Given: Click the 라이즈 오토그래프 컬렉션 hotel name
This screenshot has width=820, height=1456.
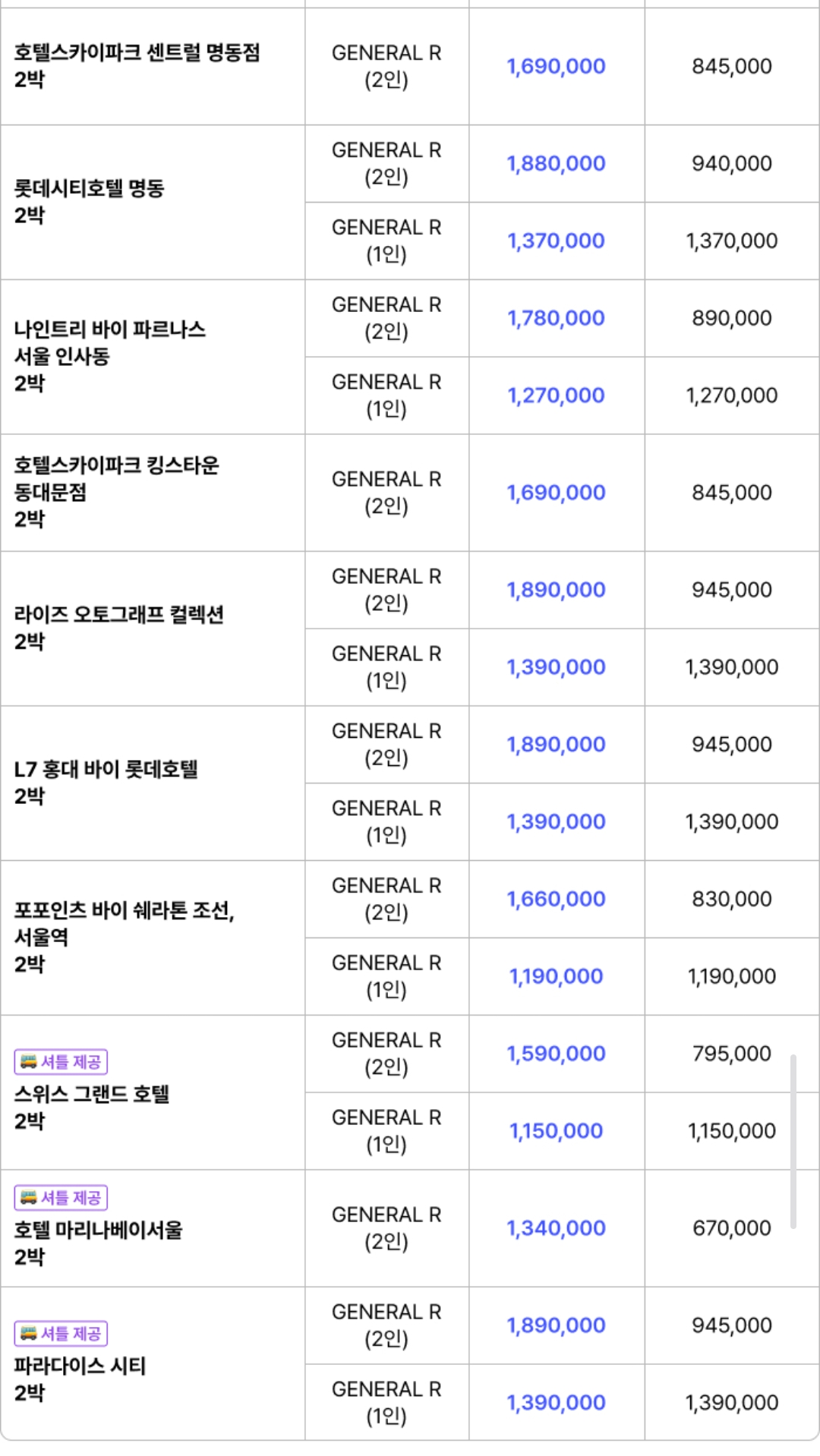Looking at the screenshot, I should coord(119,614).
